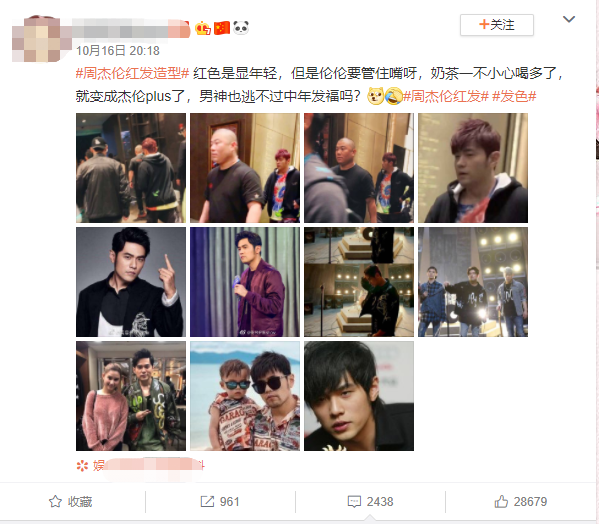
Task: Click the post timestamp 10月16日 20:18
Action: tap(118, 51)
